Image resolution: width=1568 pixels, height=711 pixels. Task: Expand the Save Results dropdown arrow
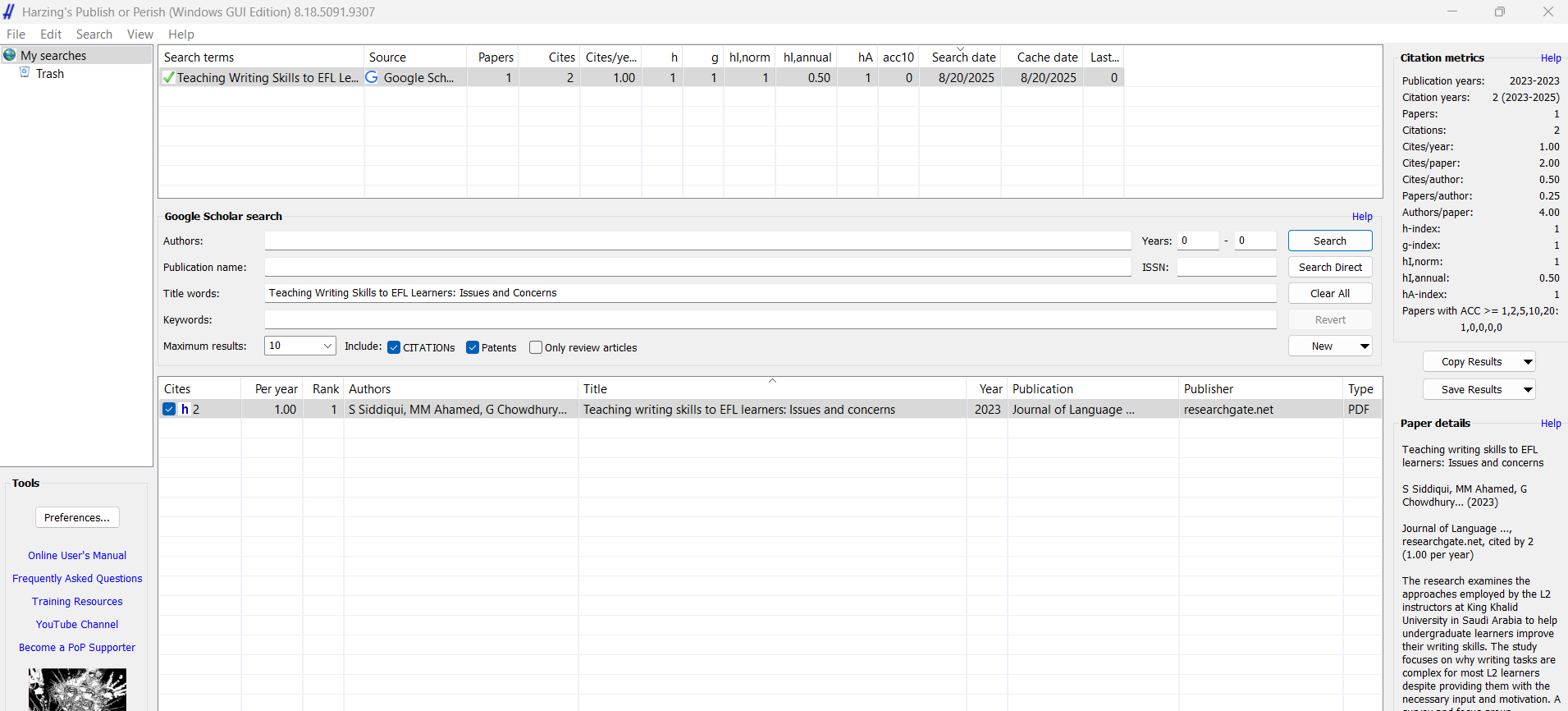1527,390
